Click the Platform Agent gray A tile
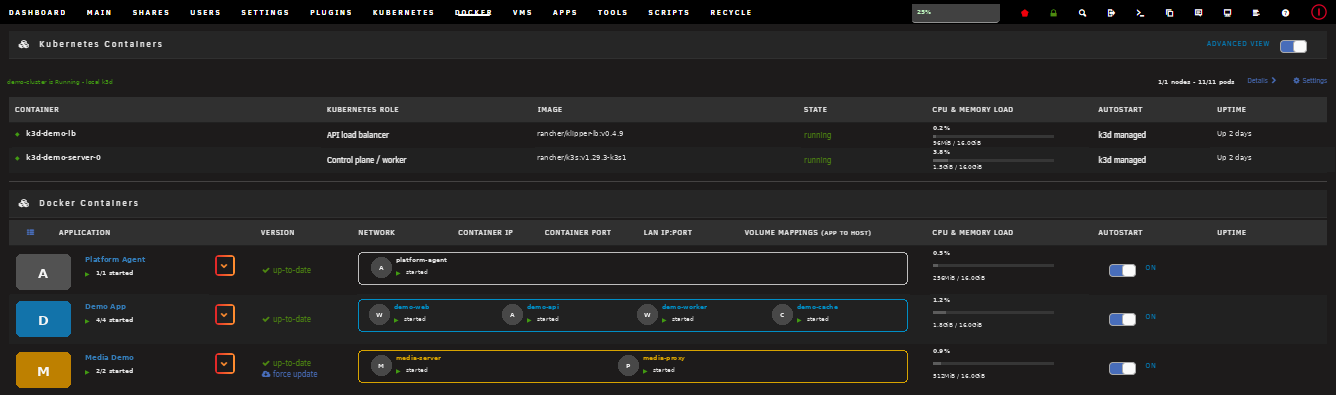The image size is (1336, 395). pyautogui.click(x=43, y=272)
